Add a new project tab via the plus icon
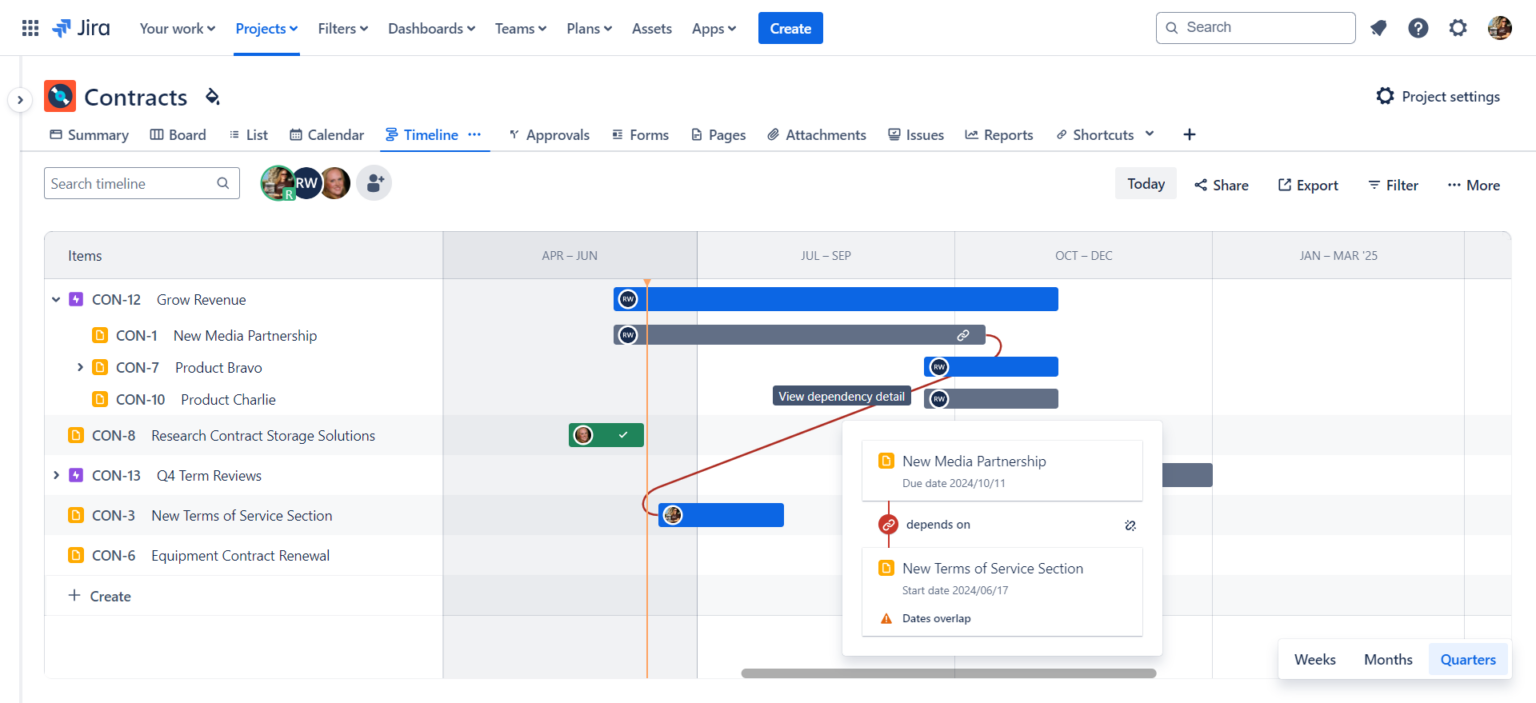Image resolution: width=1536 pixels, height=703 pixels. pyautogui.click(x=1188, y=134)
